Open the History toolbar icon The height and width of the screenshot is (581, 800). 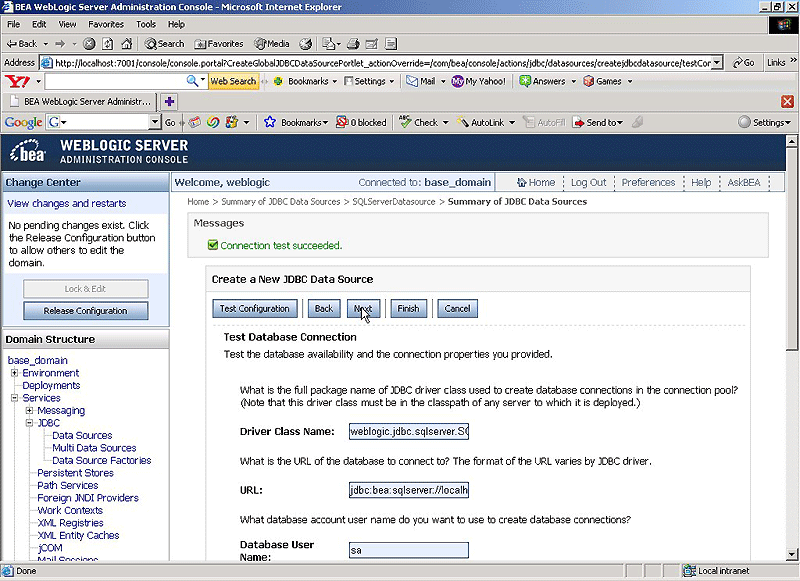pyautogui.click(x=306, y=44)
